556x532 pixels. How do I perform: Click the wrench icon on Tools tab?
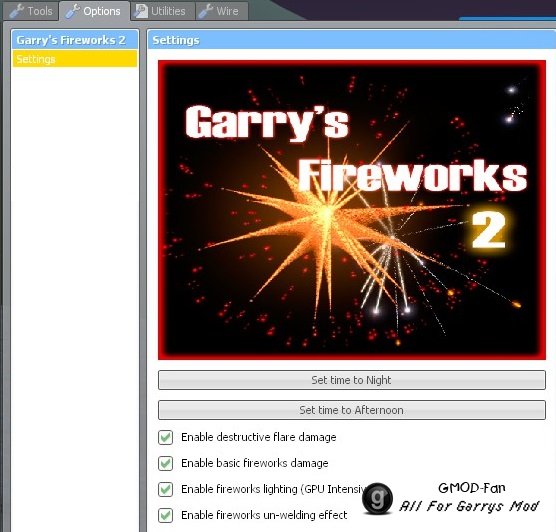(x=17, y=11)
